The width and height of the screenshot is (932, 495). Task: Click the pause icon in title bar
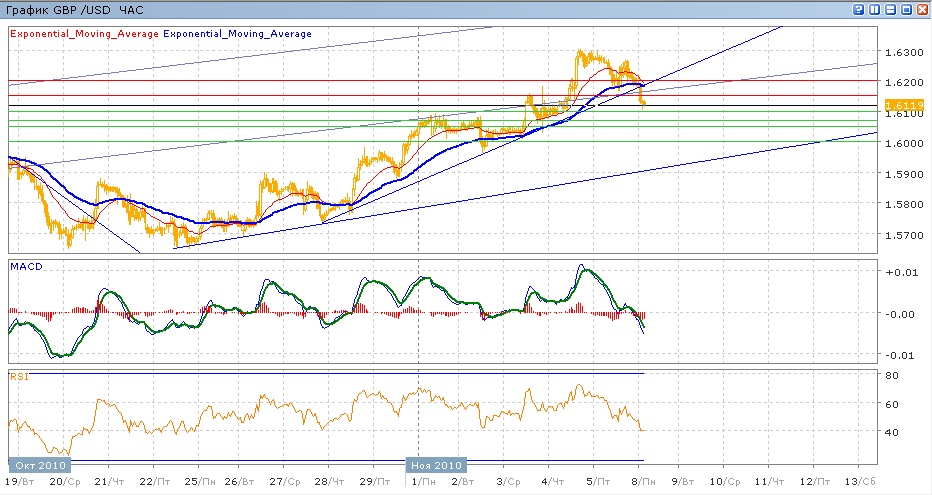[x=875, y=9]
